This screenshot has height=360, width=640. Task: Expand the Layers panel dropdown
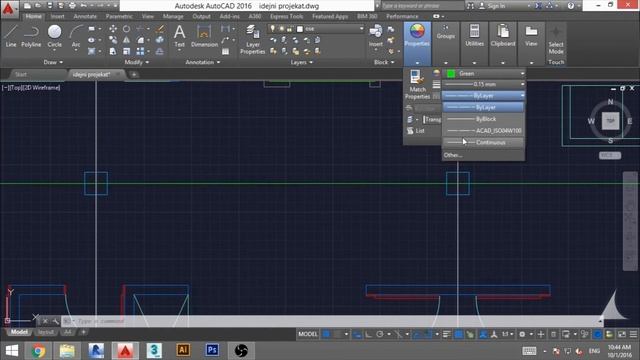click(x=302, y=62)
